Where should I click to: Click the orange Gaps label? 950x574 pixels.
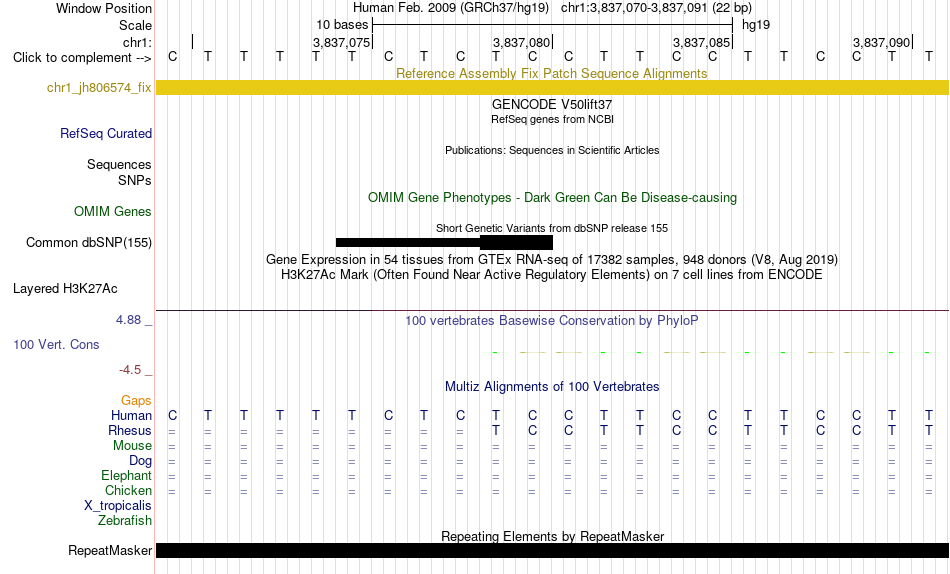point(136,401)
